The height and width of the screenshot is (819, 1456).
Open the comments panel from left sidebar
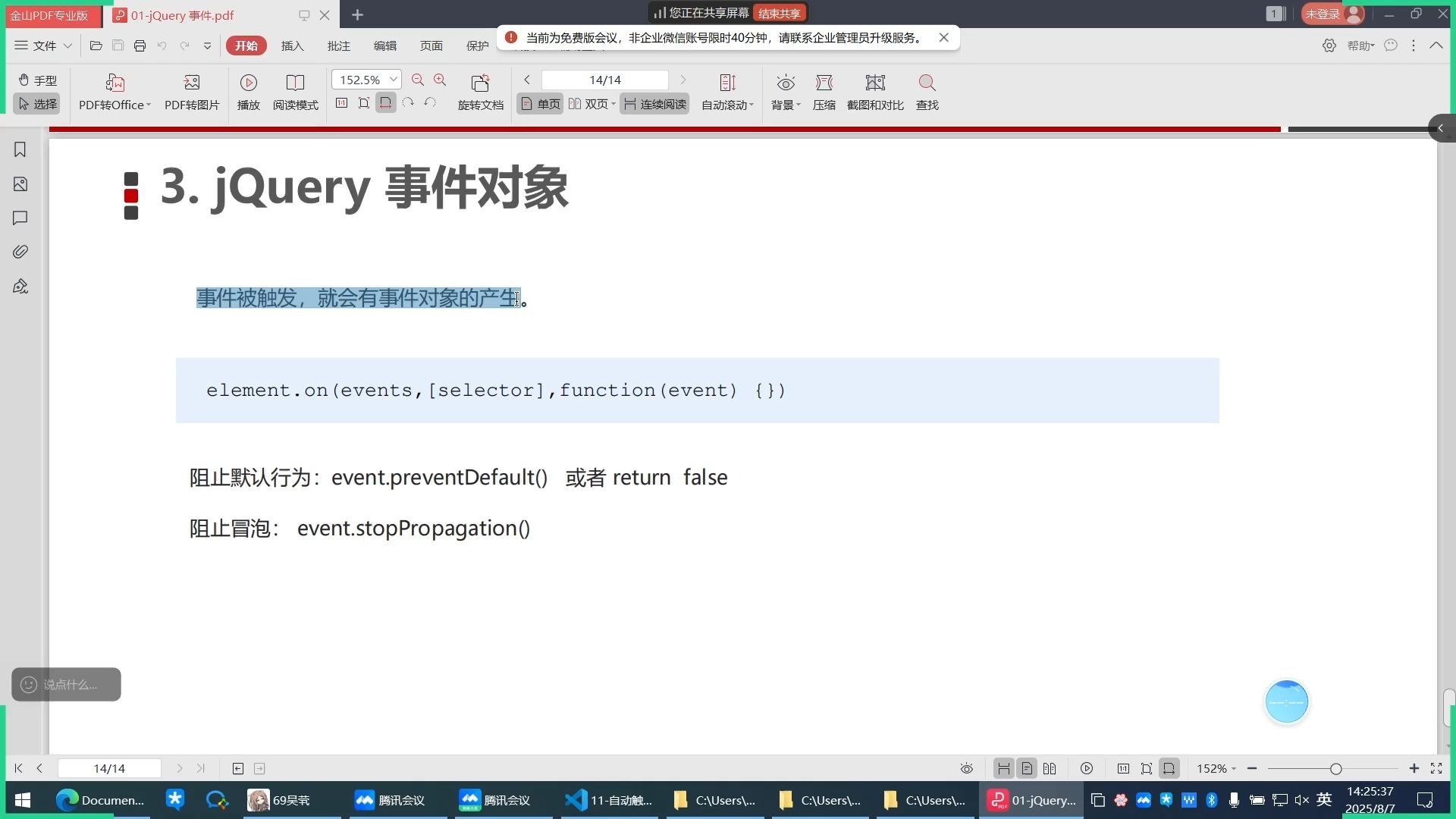click(x=20, y=218)
